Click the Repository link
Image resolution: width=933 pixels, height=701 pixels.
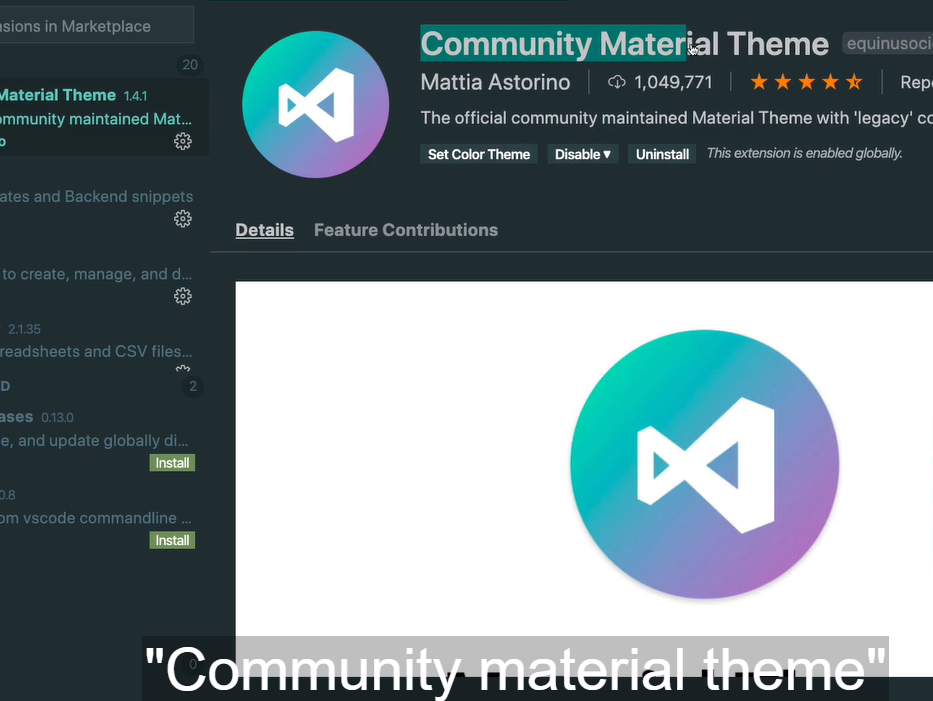click(916, 82)
